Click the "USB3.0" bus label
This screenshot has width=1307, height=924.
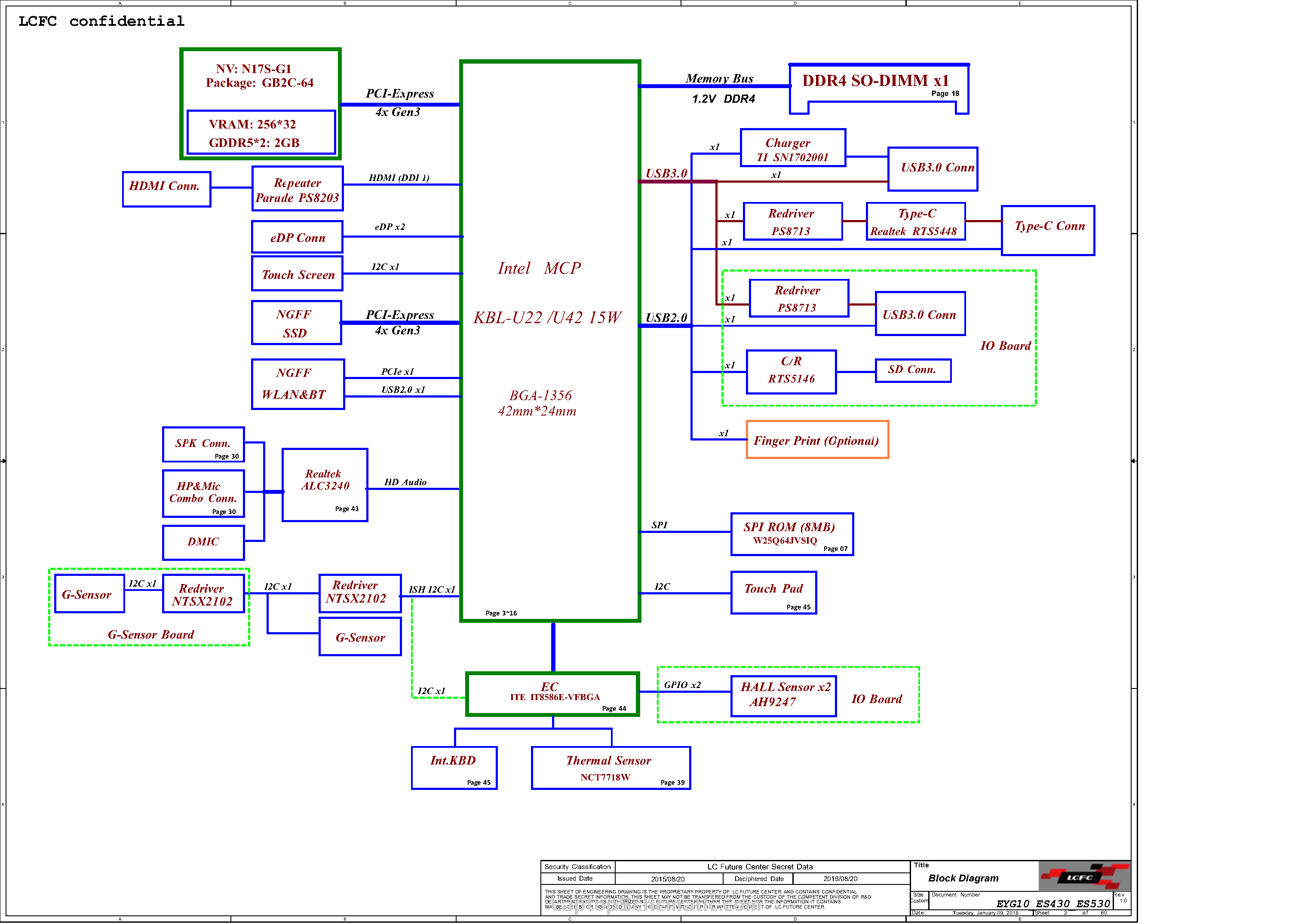pyautogui.click(x=666, y=174)
